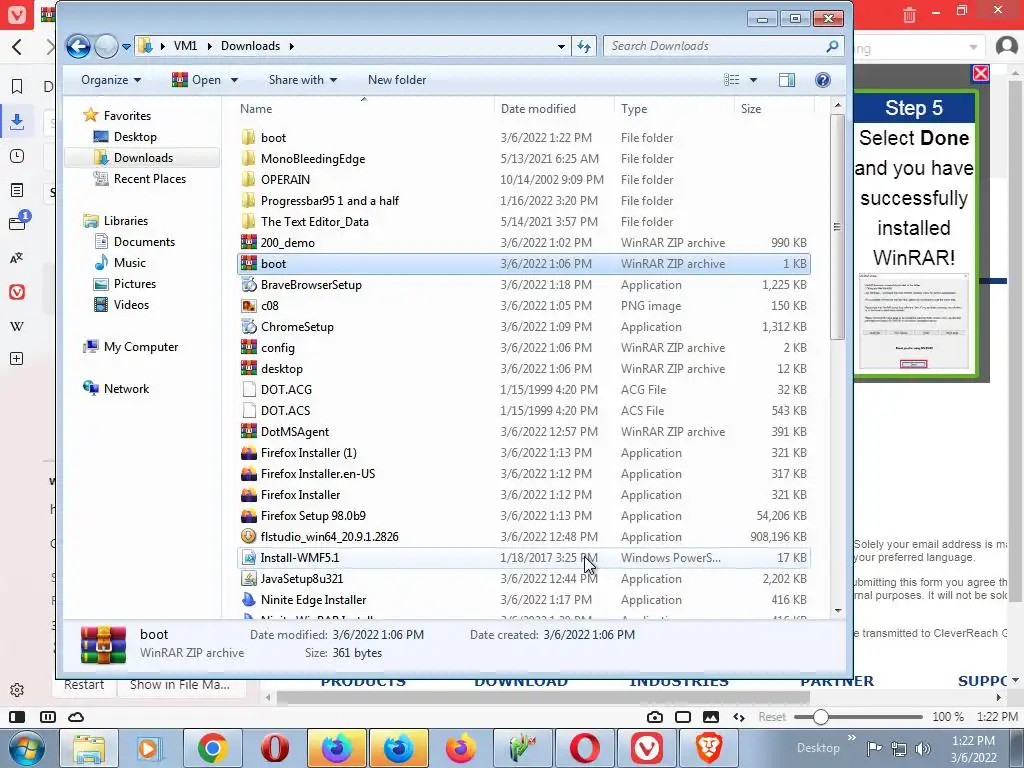Select Desktop in Favorites
1024x768 pixels.
135,136
